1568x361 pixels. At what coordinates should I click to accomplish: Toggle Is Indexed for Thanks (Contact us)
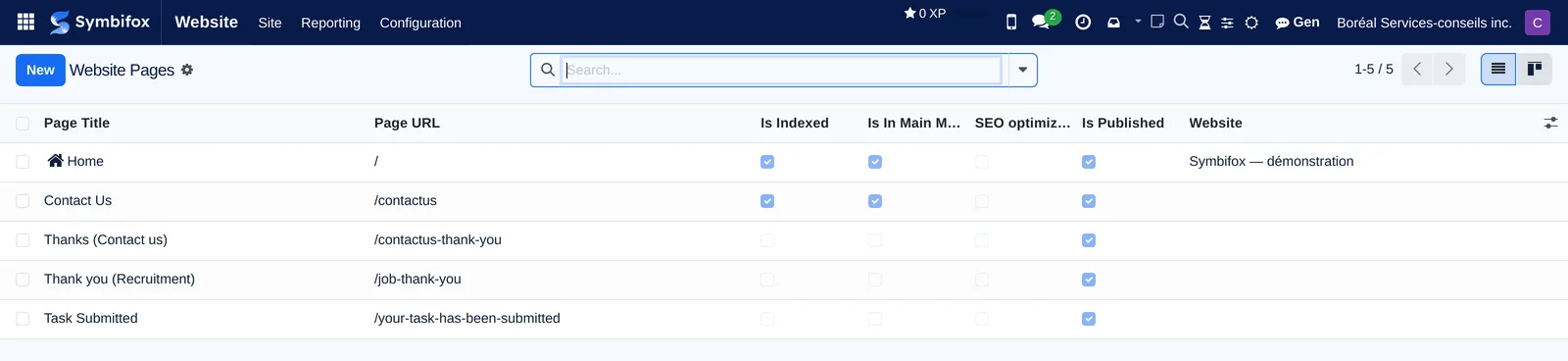tap(767, 240)
